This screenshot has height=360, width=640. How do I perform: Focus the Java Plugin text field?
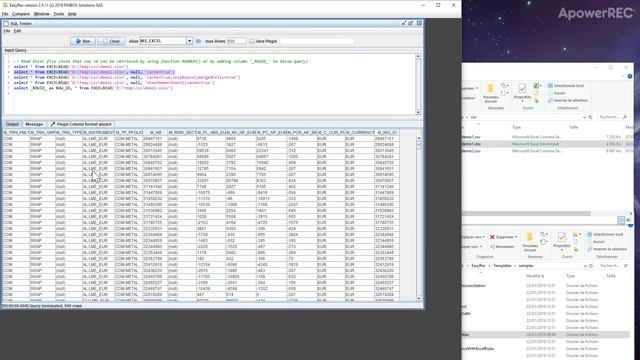[x=317, y=41]
